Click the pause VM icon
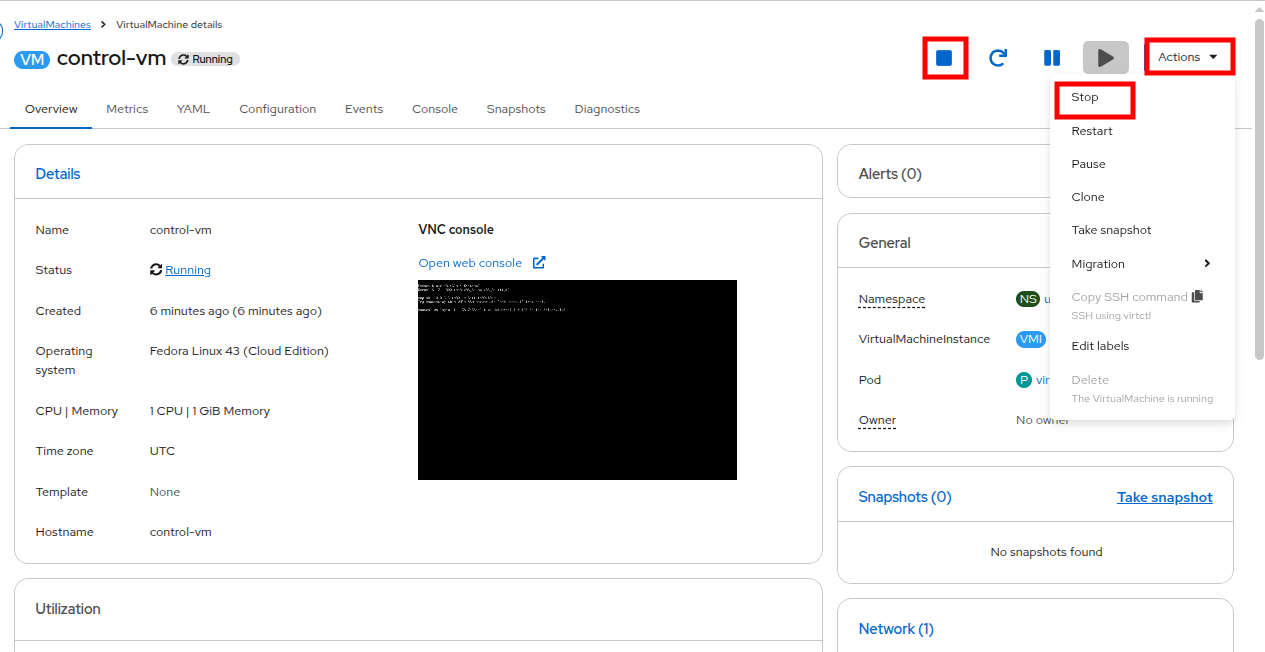The image size is (1265, 652). point(1051,57)
